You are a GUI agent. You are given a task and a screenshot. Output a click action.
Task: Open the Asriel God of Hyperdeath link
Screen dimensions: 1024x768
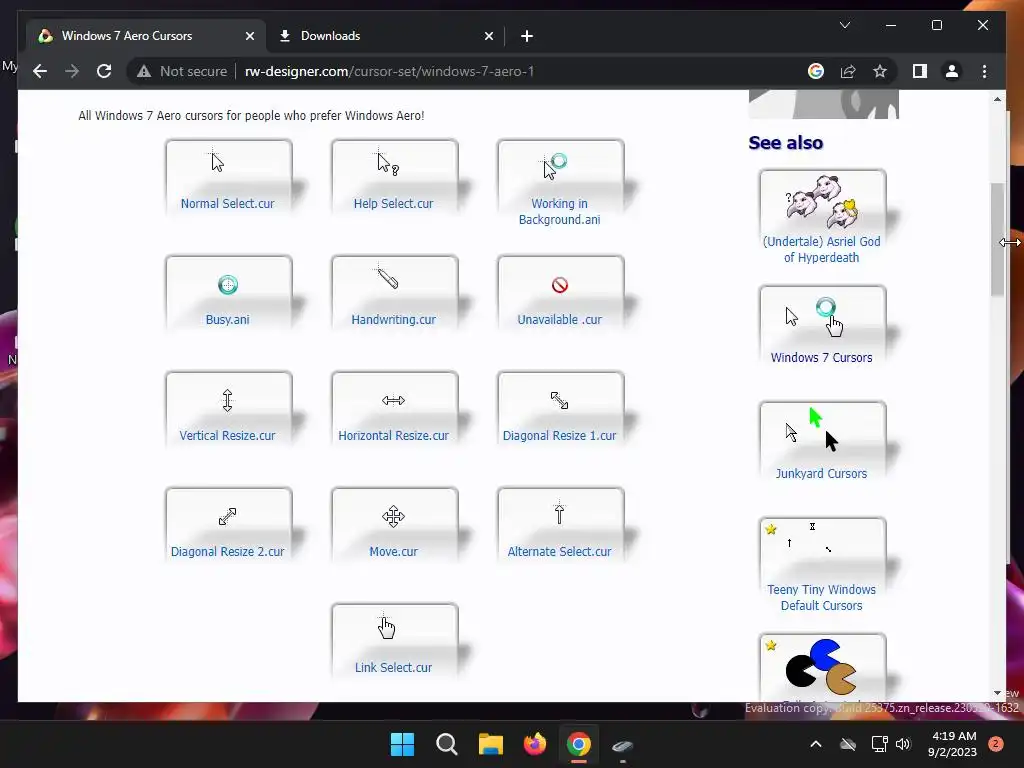point(822,249)
